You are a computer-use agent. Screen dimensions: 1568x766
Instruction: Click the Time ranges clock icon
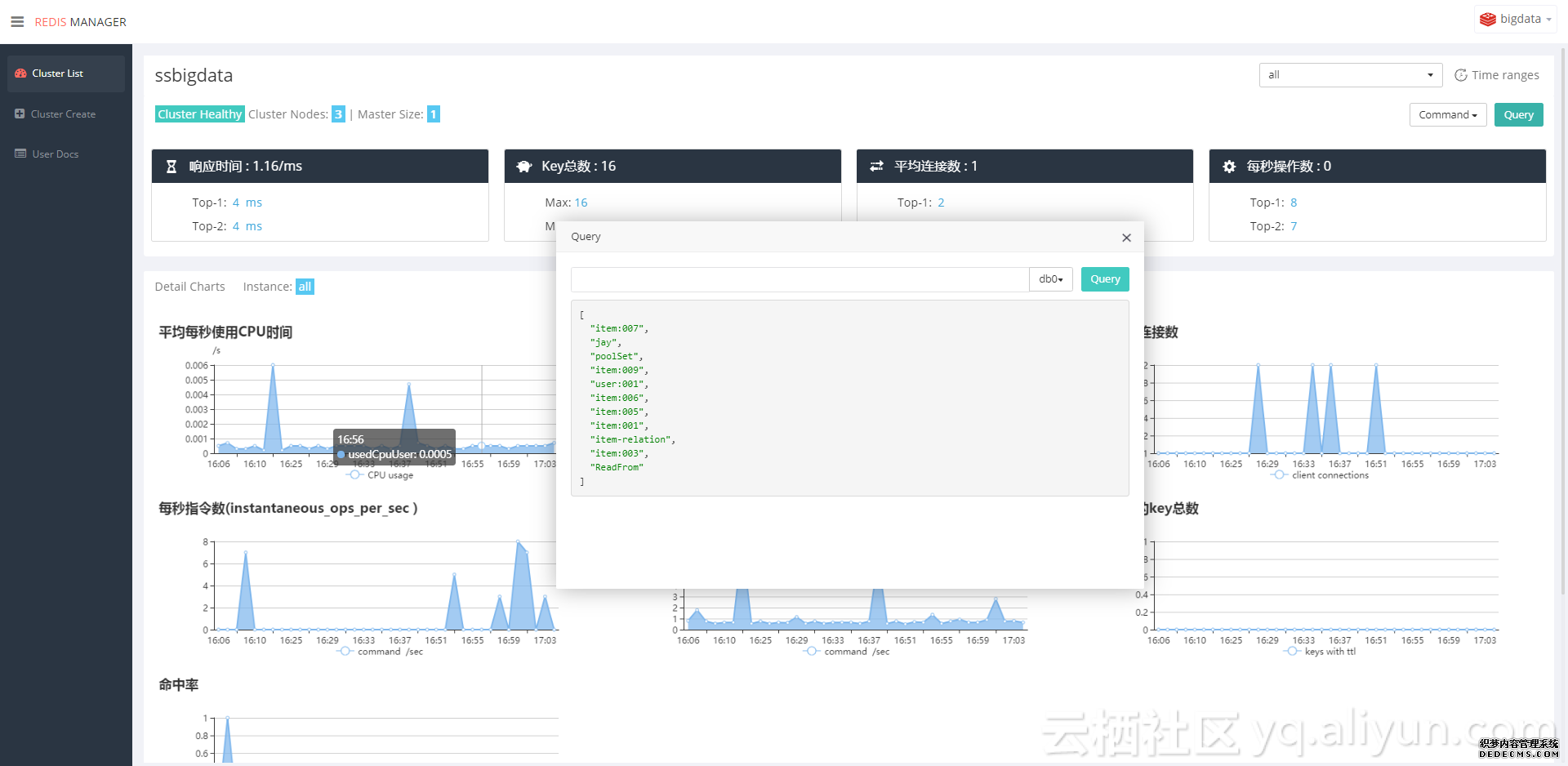pyautogui.click(x=1461, y=75)
